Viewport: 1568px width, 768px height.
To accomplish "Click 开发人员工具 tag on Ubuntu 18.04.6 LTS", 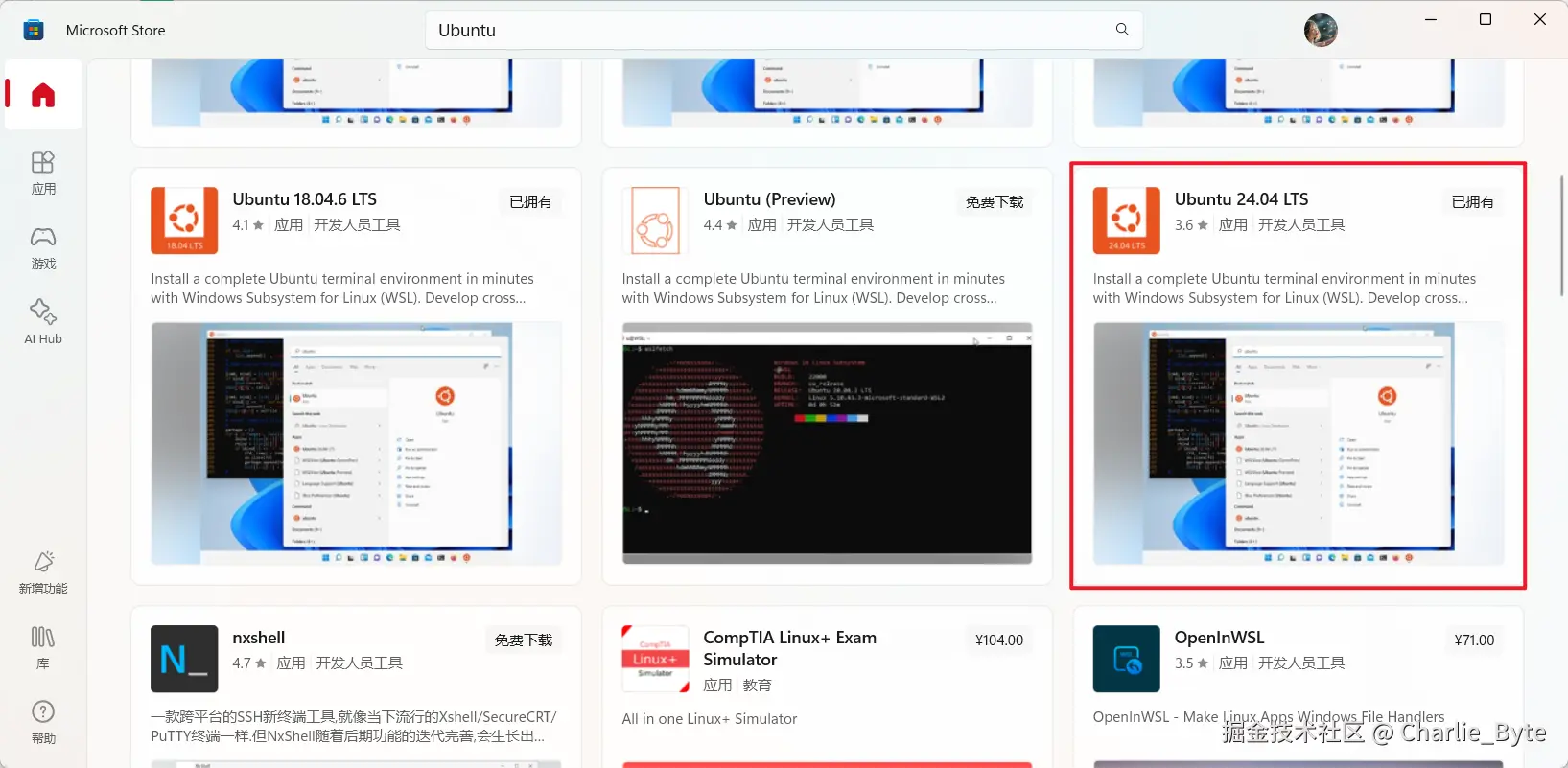I will click(x=357, y=225).
